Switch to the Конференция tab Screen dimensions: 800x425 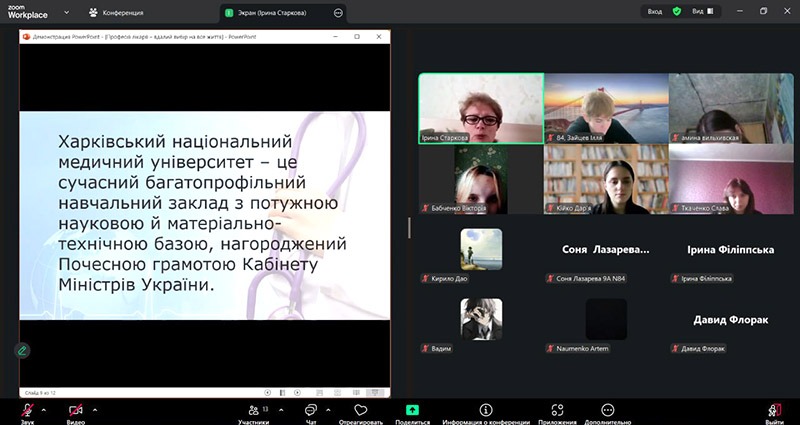130,13
